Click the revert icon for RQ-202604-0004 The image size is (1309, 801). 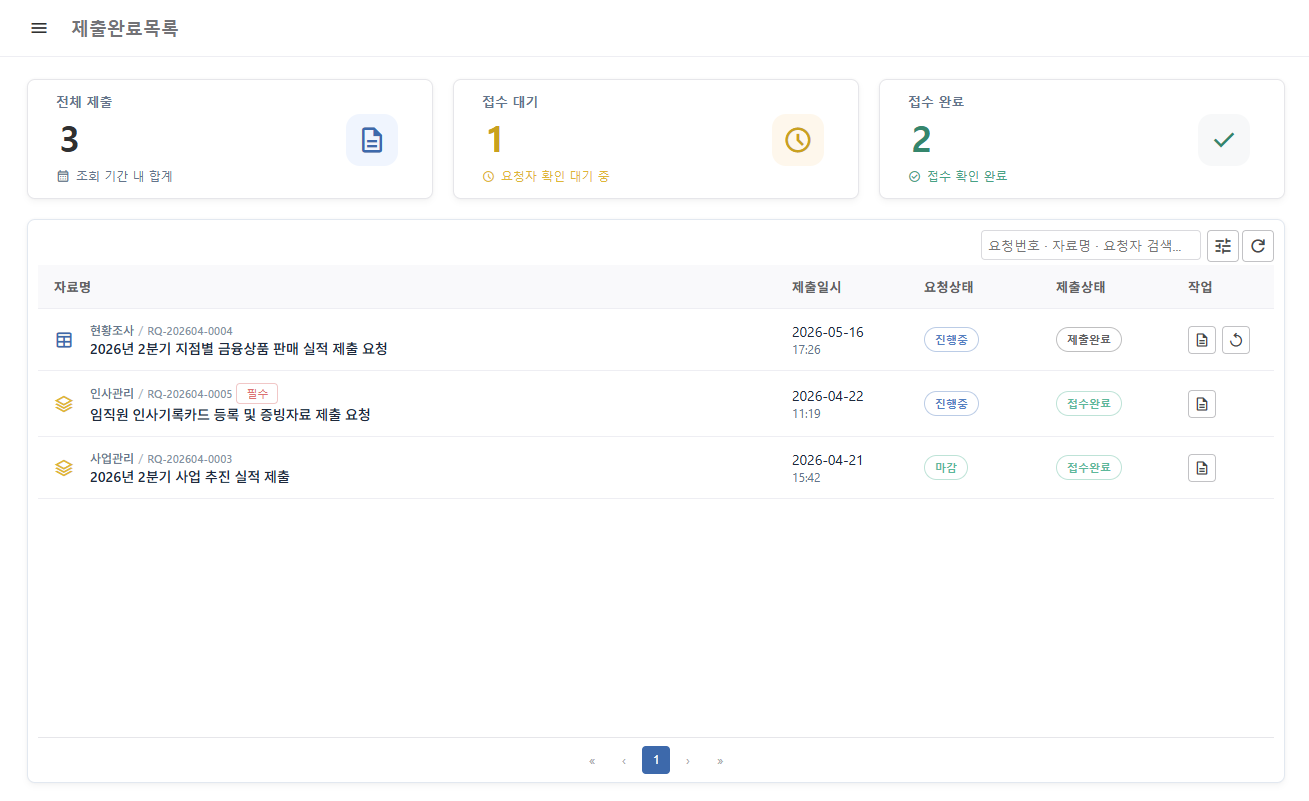[x=1236, y=340]
